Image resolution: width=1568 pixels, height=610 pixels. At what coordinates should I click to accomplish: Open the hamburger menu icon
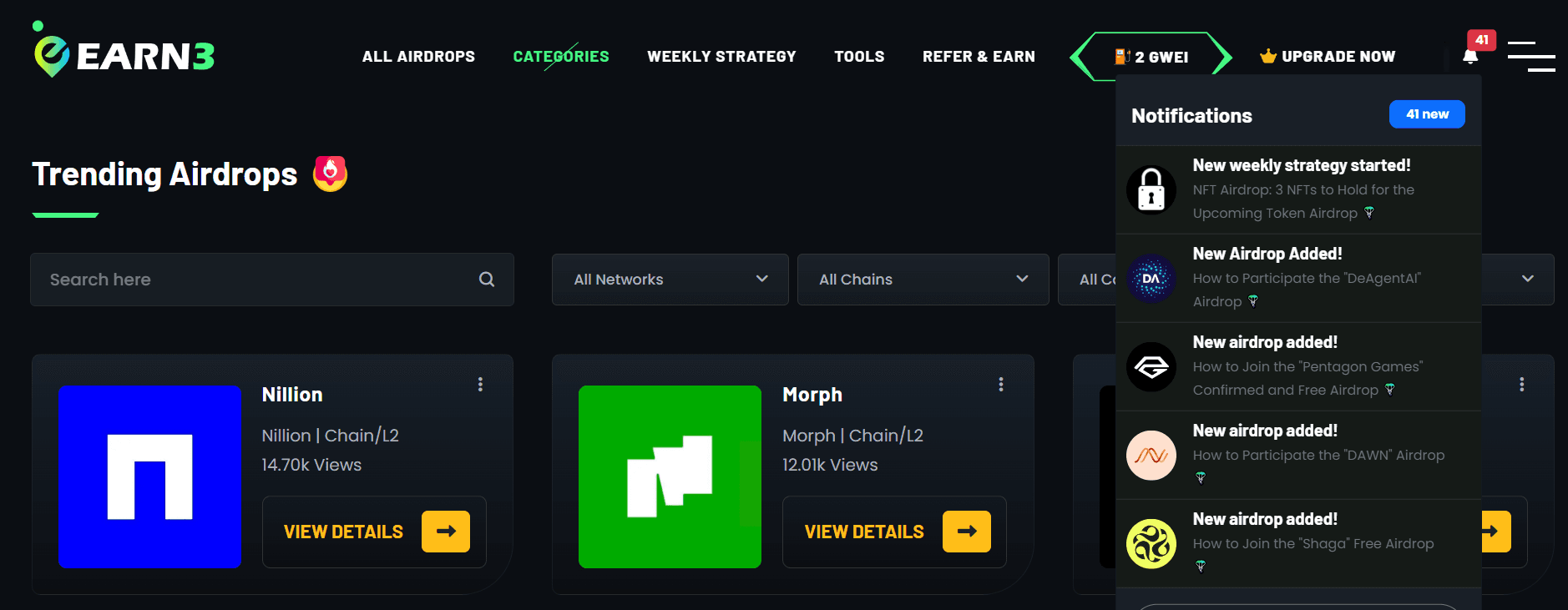pos(1531,57)
